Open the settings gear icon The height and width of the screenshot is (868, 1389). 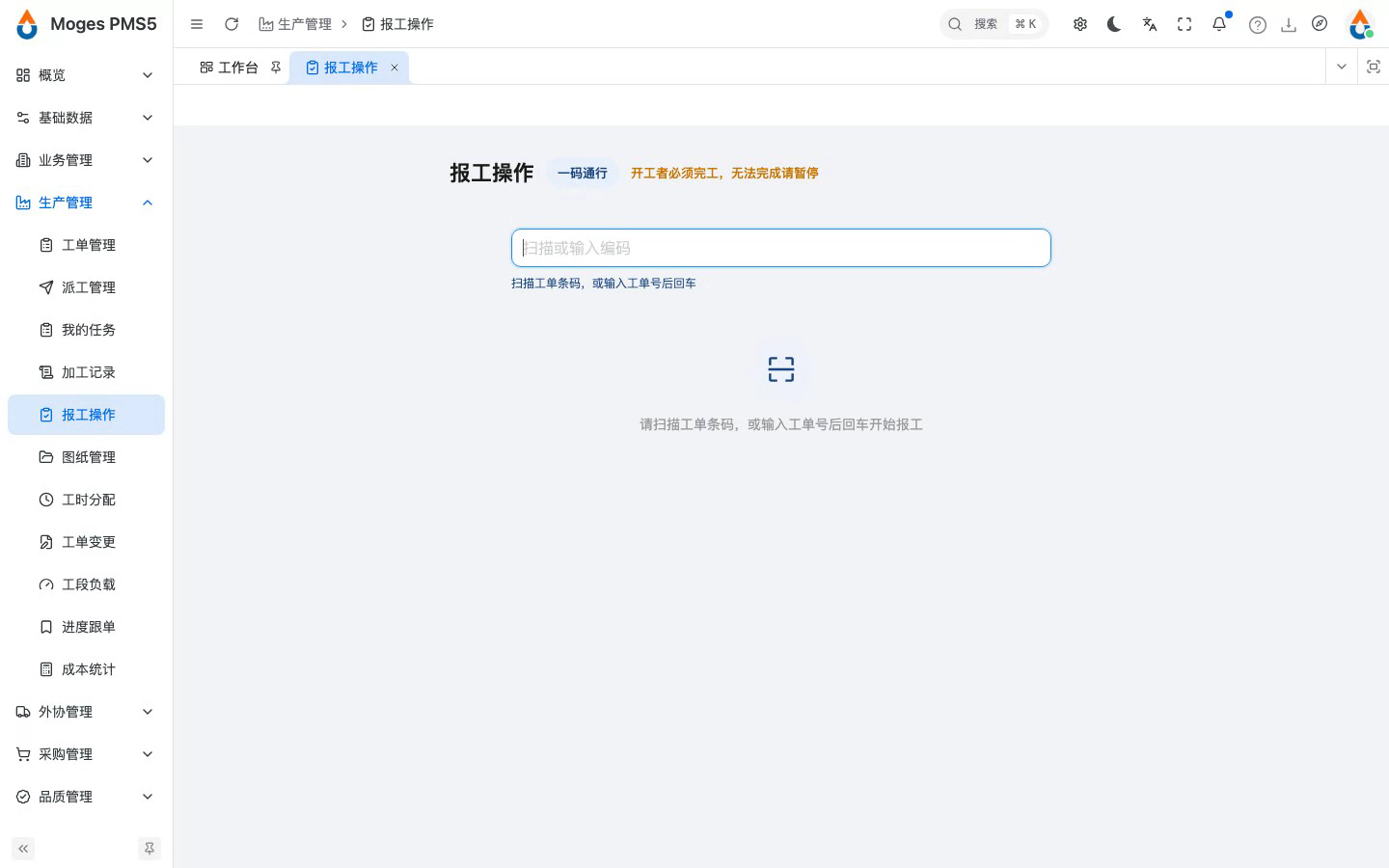click(1080, 24)
